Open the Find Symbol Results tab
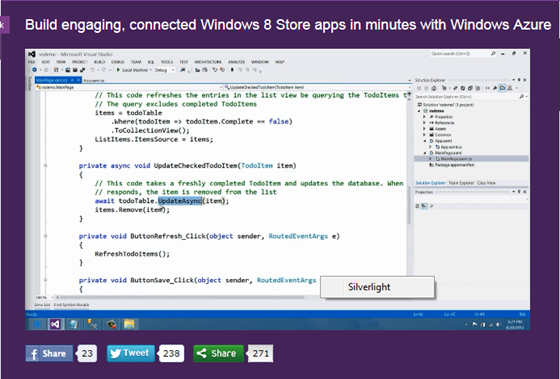This screenshot has width=560, height=379. 71,305
